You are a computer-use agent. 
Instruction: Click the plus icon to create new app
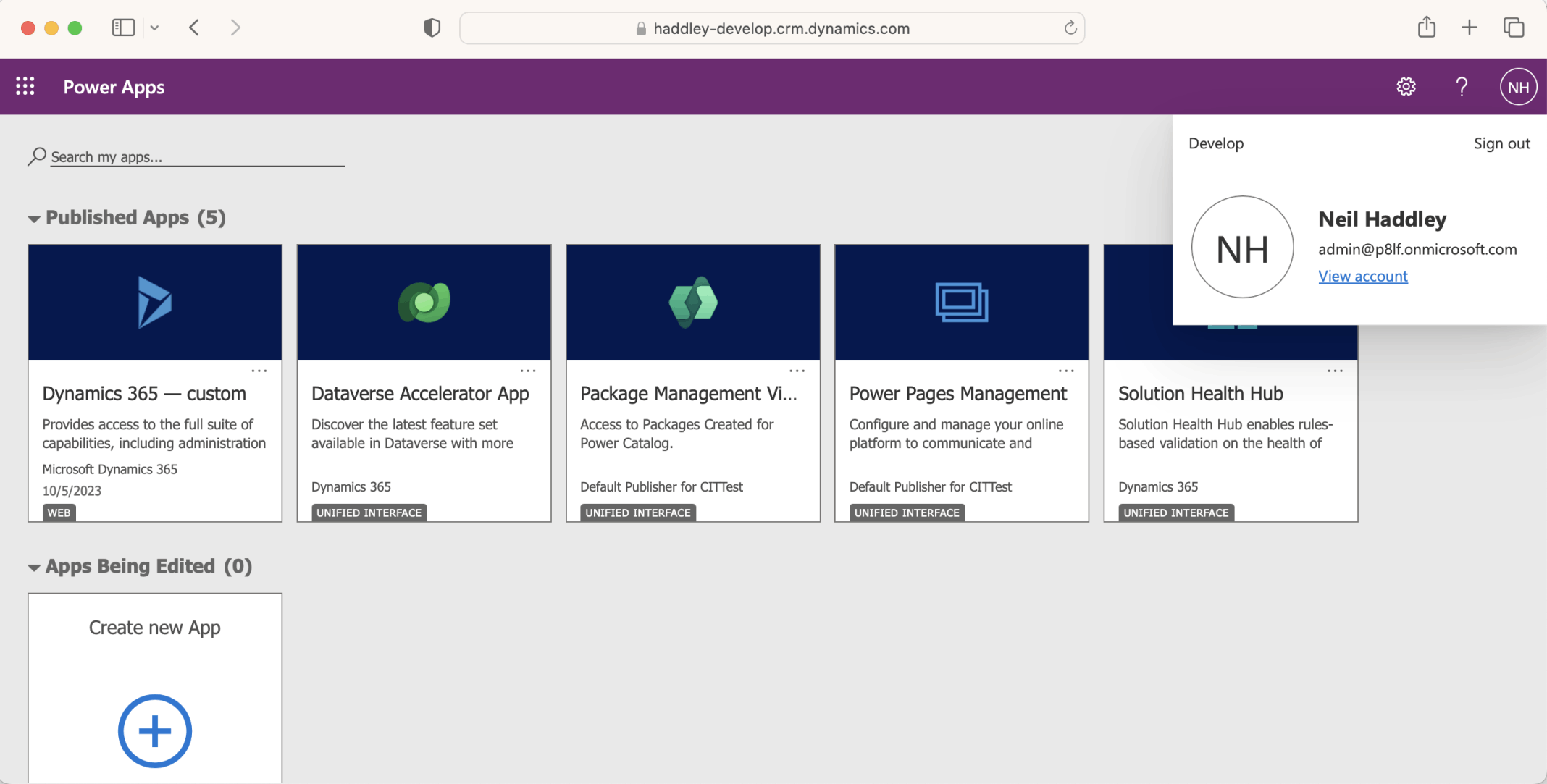(x=155, y=730)
